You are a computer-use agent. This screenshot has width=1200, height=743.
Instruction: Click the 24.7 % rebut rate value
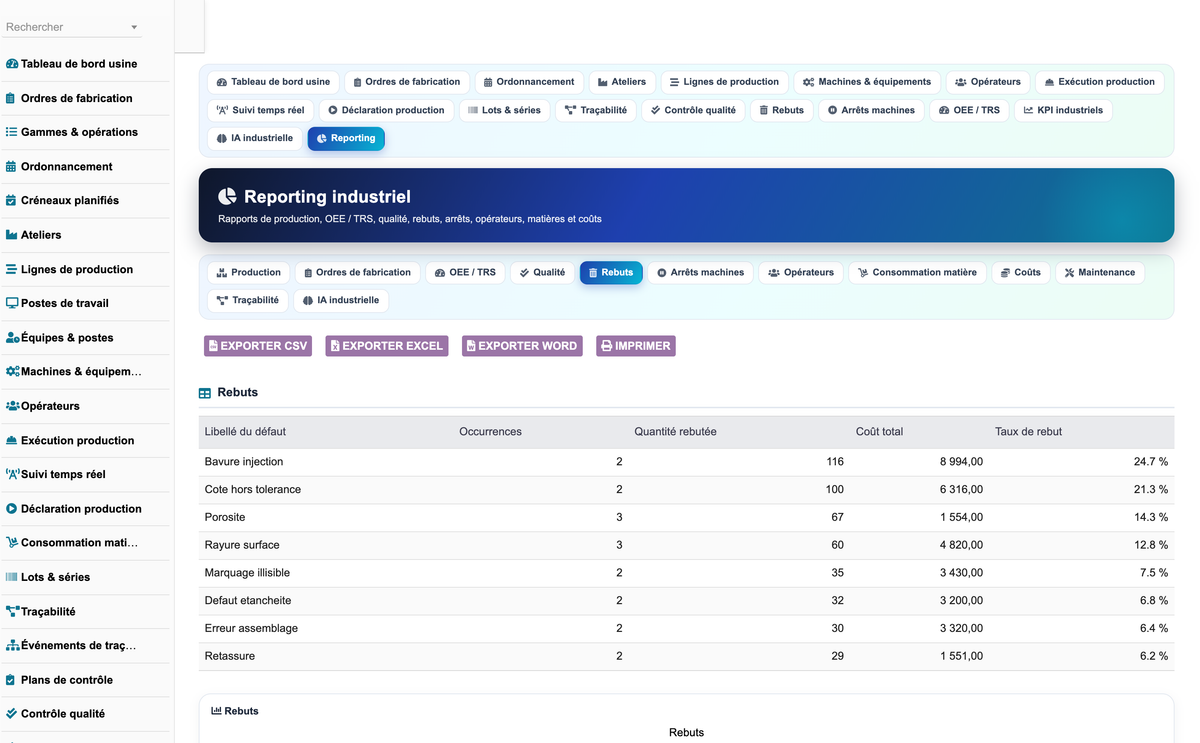(1150, 462)
